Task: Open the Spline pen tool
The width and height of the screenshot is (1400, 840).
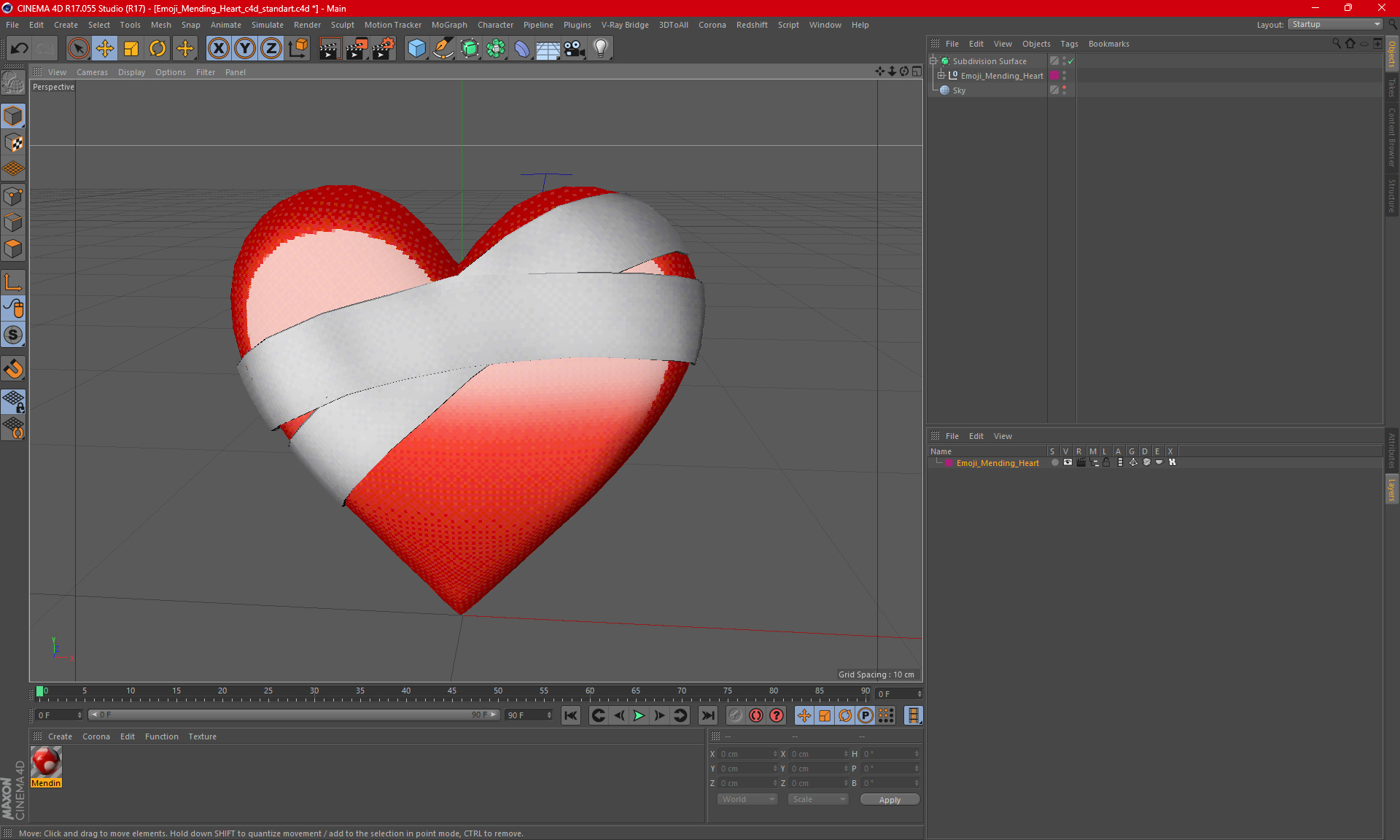Action: (x=443, y=49)
